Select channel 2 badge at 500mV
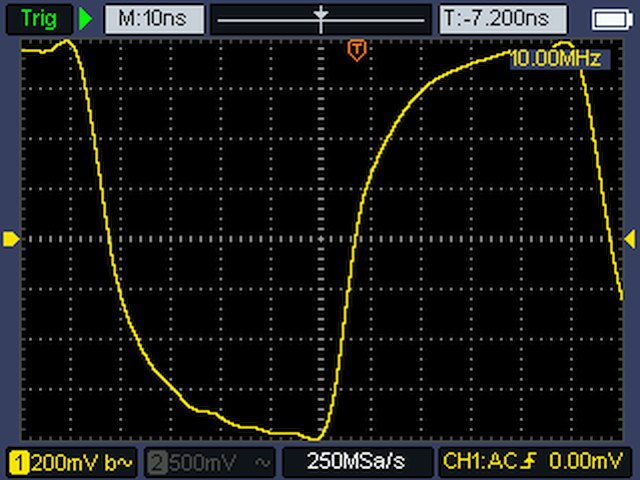The width and height of the screenshot is (640, 480). coord(157,463)
